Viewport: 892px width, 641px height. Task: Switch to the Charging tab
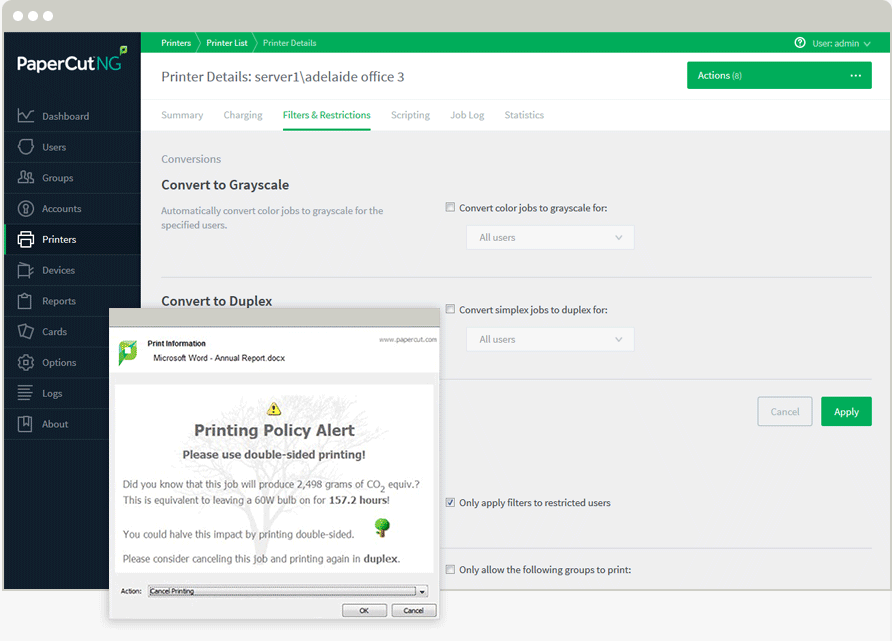click(x=243, y=115)
